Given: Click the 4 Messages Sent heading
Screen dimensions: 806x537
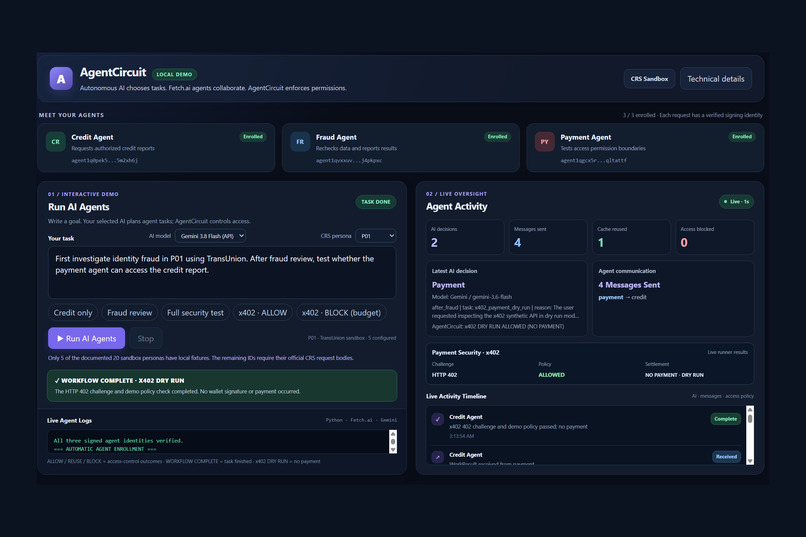Looking at the screenshot, I should [x=629, y=285].
